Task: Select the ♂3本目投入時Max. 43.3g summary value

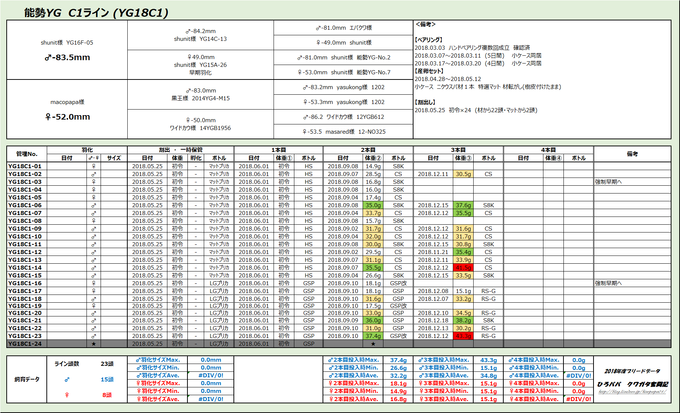Action: pos(488,360)
